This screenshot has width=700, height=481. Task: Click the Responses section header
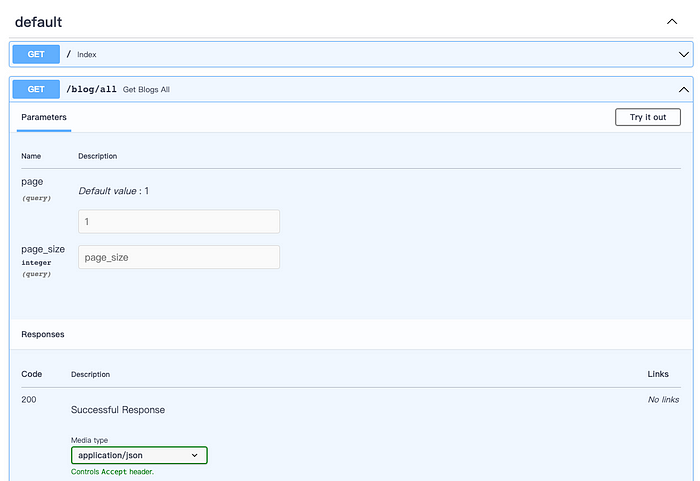(x=43, y=334)
